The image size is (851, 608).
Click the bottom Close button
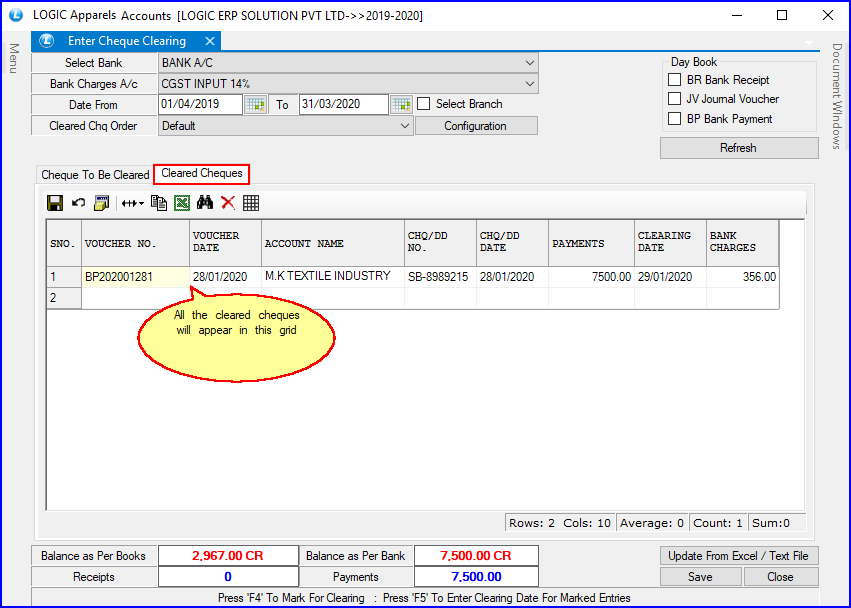[780, 577]
